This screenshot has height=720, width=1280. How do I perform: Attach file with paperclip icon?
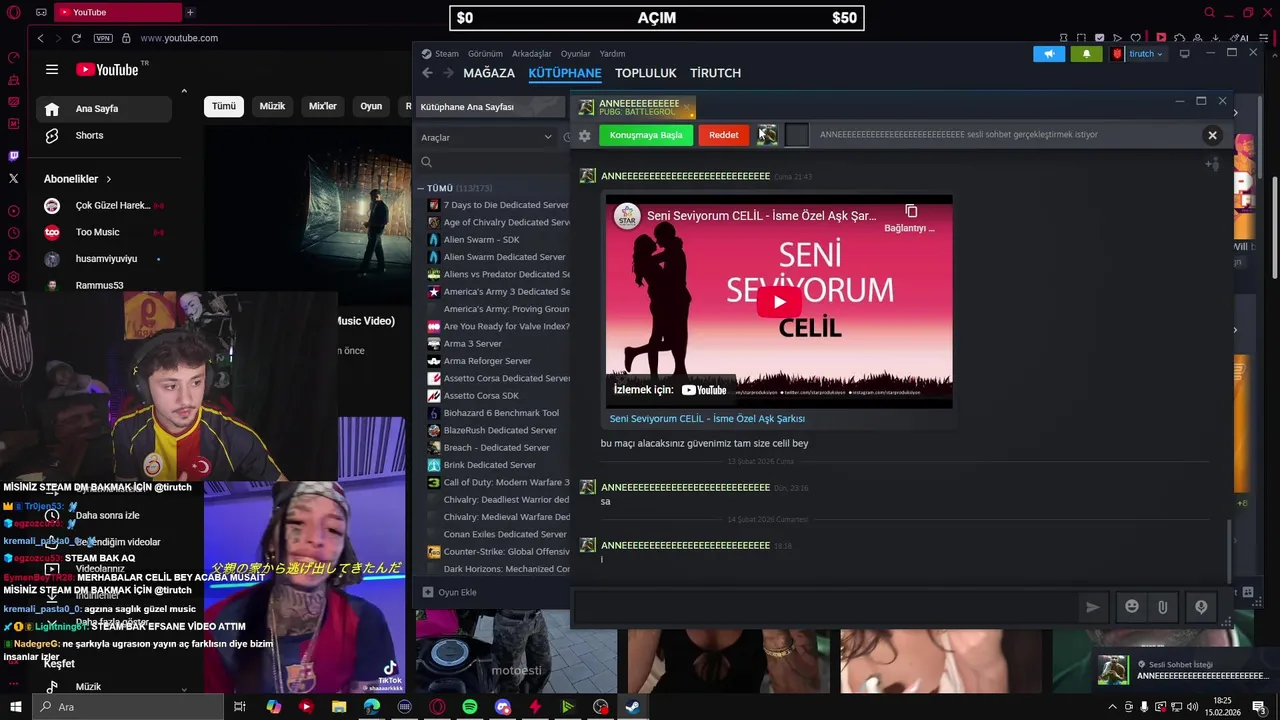point(1162,606)
